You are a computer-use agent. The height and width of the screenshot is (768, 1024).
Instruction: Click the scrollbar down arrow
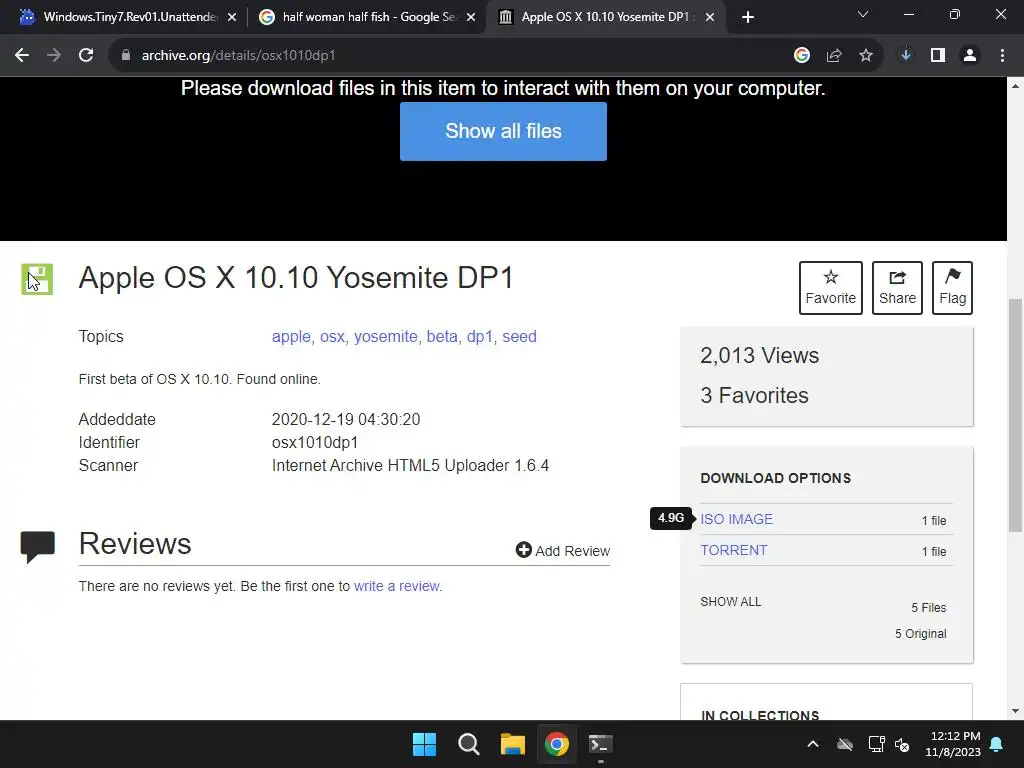(x=1015, y=712)
